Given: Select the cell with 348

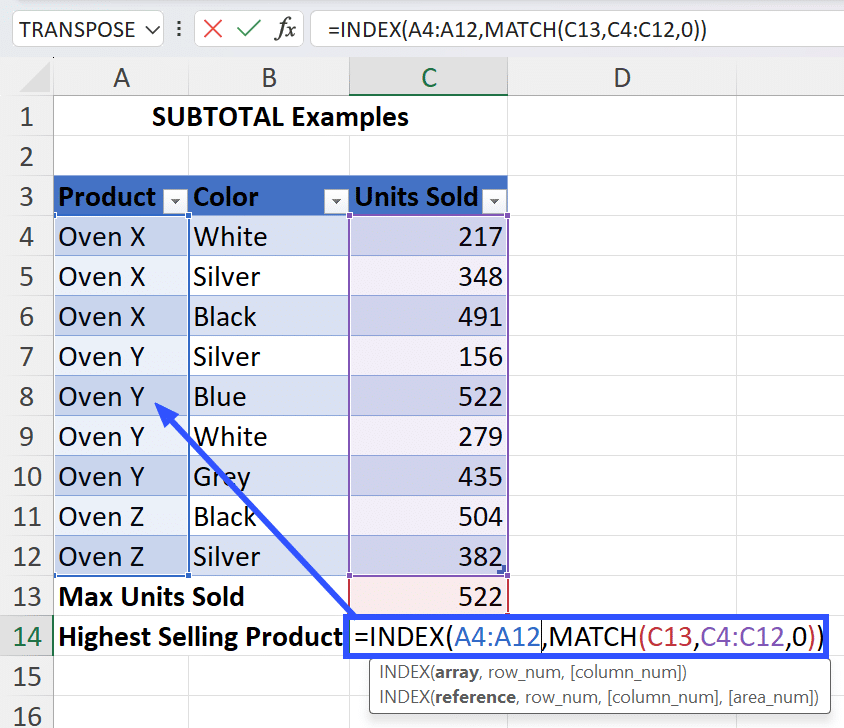Looking at the screenshot, I should (428, 277).
